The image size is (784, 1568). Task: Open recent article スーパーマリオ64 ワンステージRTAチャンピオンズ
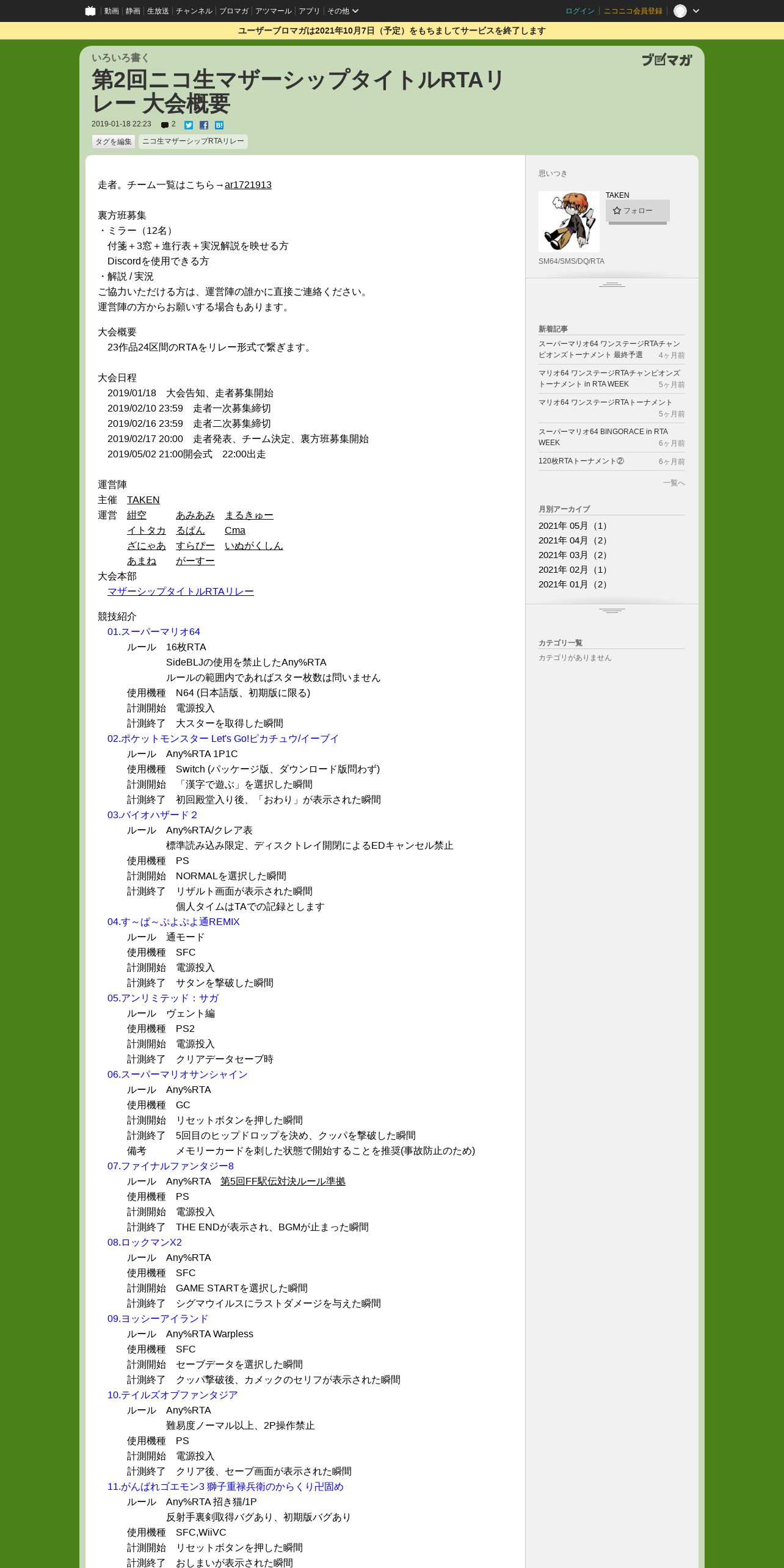(x=609, y=349)
